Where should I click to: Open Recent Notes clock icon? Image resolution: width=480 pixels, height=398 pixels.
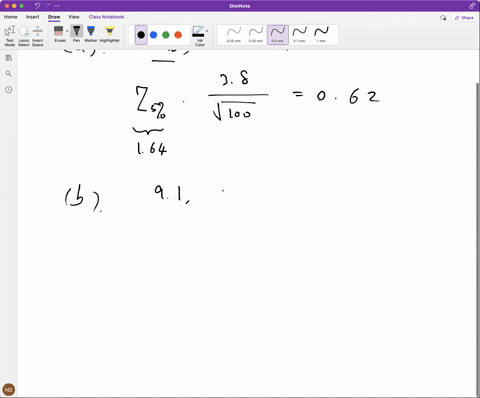pos(9,90)
